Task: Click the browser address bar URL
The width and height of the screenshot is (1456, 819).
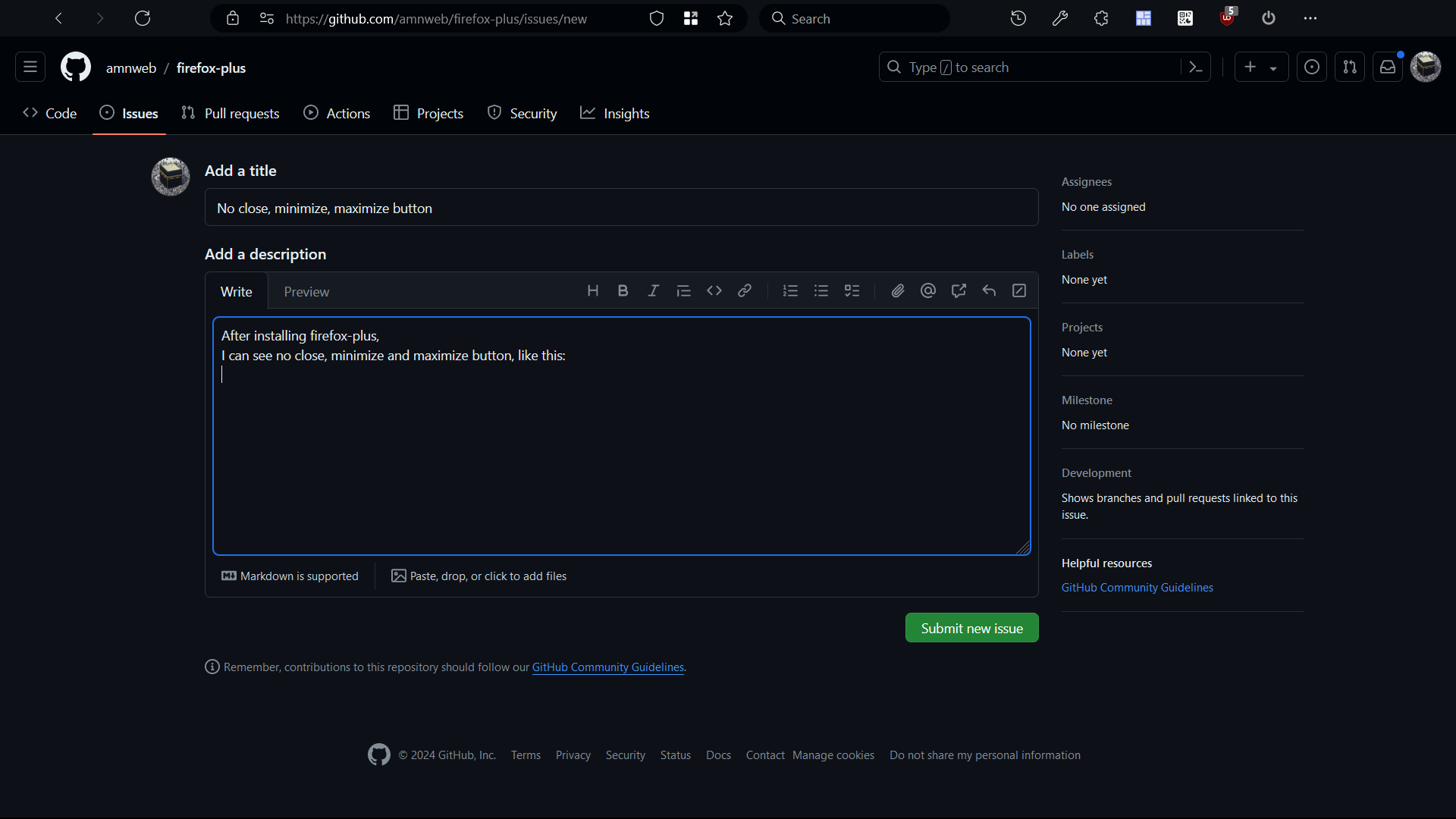Action: 436,18
